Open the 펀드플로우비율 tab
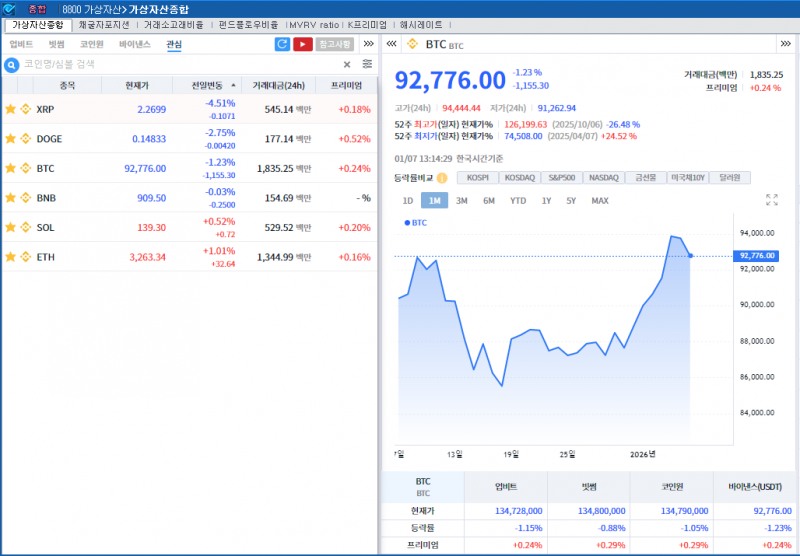The width and height of the screenshot is (800, 556). 248,25
